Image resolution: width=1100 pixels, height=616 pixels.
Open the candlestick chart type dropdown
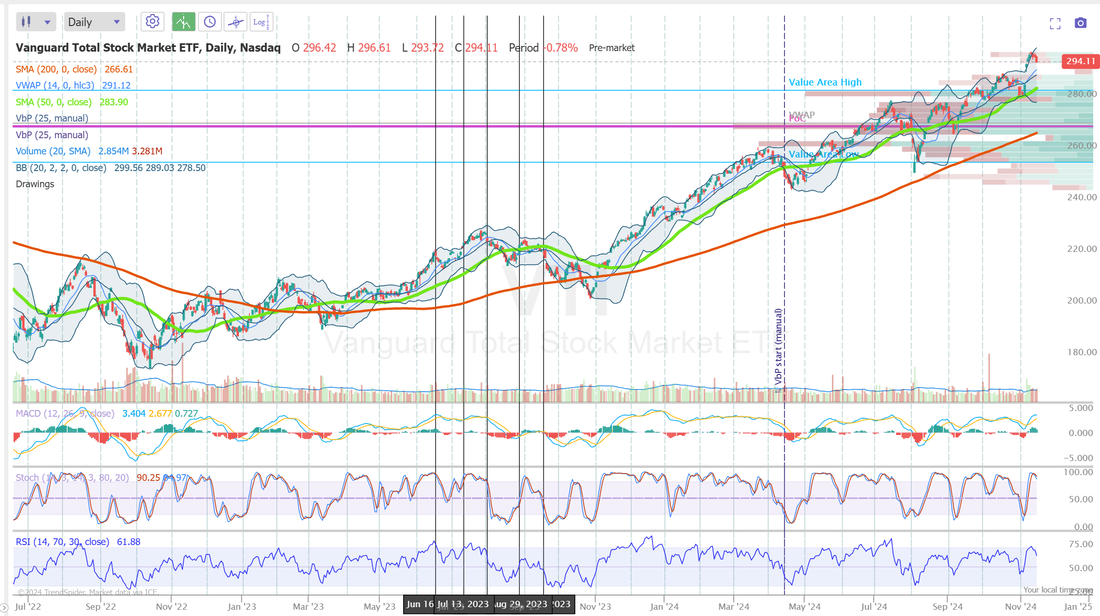[36, 22]
